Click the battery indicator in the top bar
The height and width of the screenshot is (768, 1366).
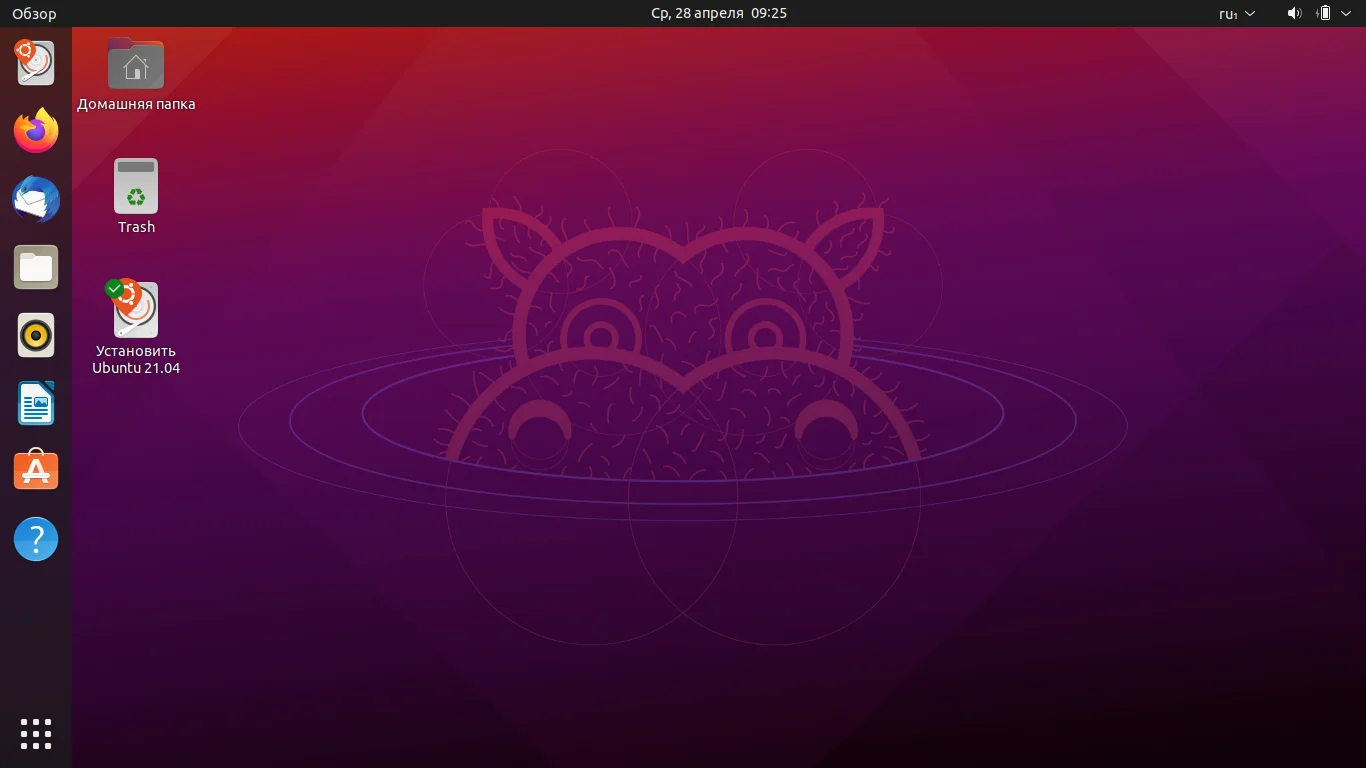tap(1322, 13)
